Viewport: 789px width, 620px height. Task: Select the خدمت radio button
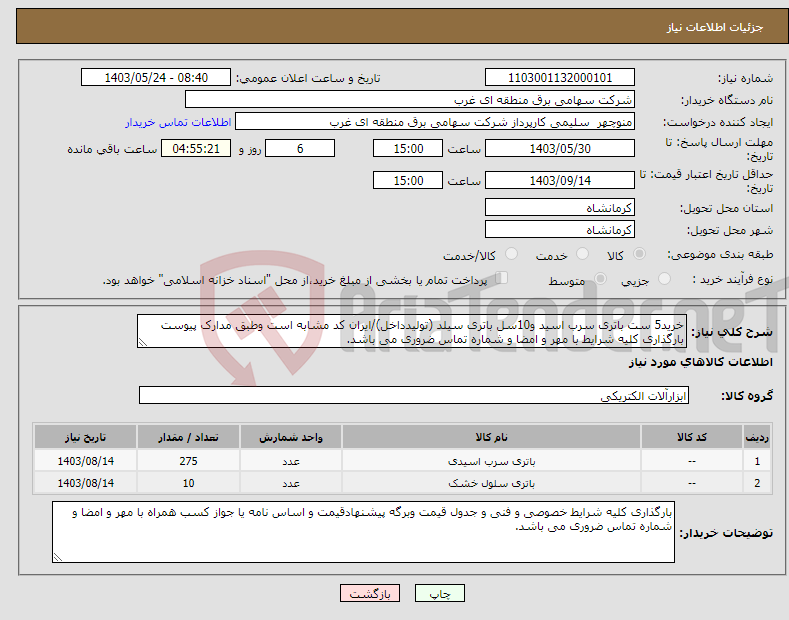[x=582, y=254]
